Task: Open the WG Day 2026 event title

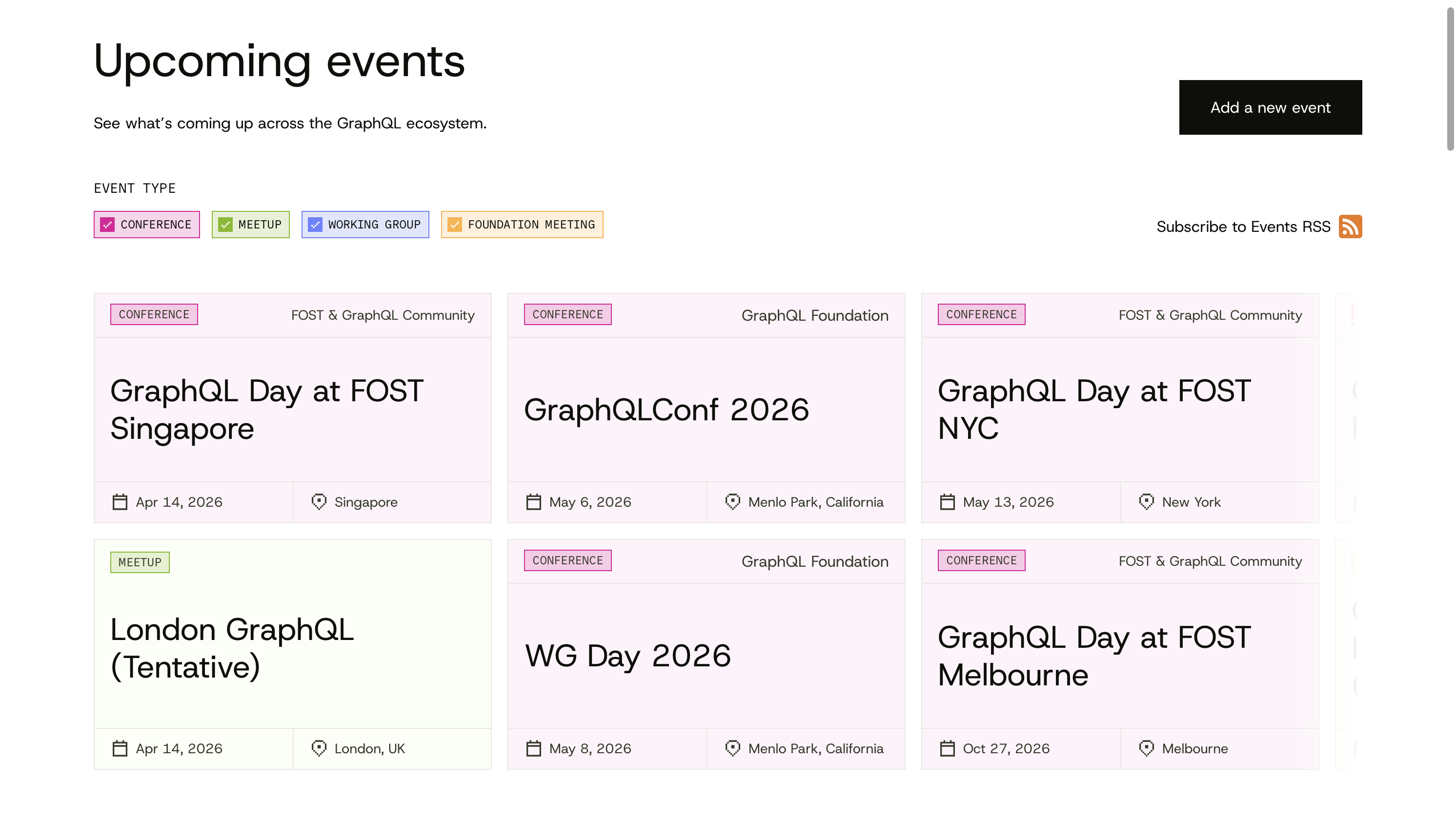Action: point(627,656)
